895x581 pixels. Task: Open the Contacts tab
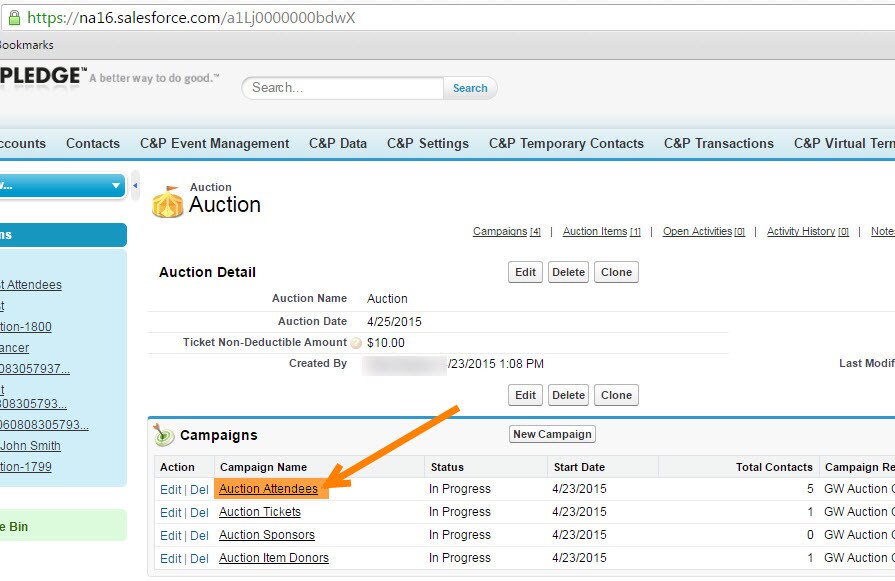pos(93,143)
